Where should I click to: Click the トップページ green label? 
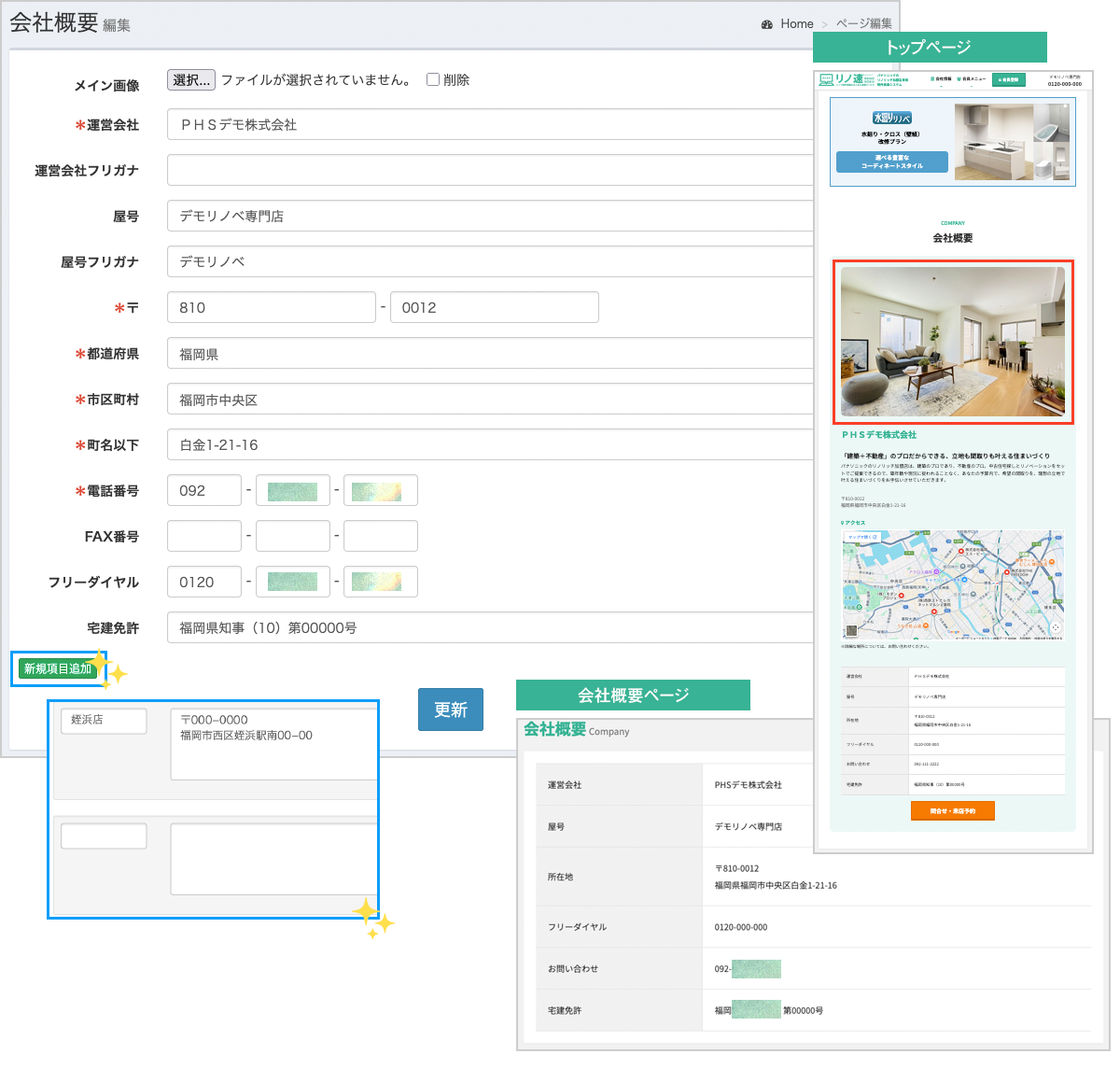pos(930,48)
